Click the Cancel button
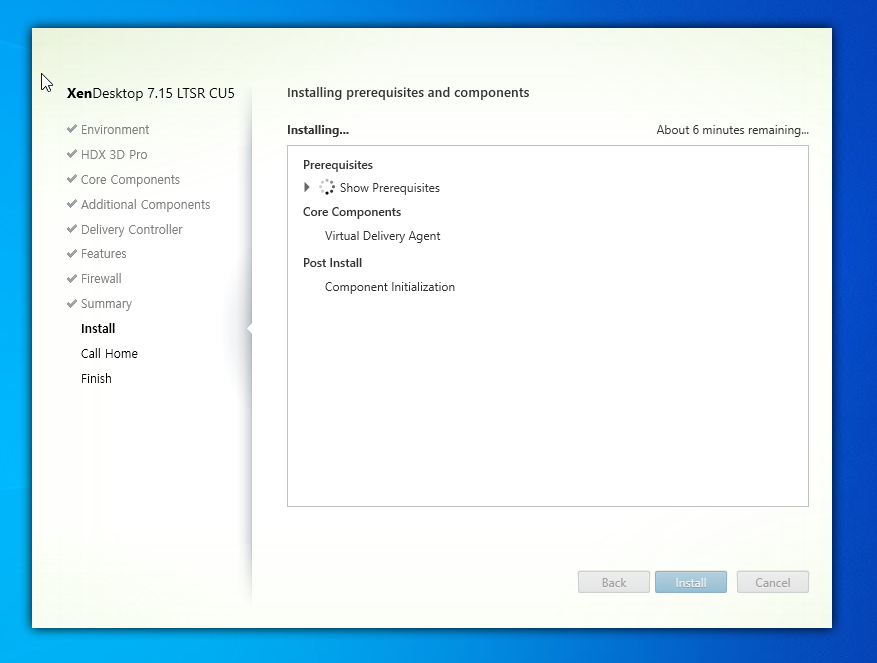Screen dimensions: 877x663 (x=772, y=582)
